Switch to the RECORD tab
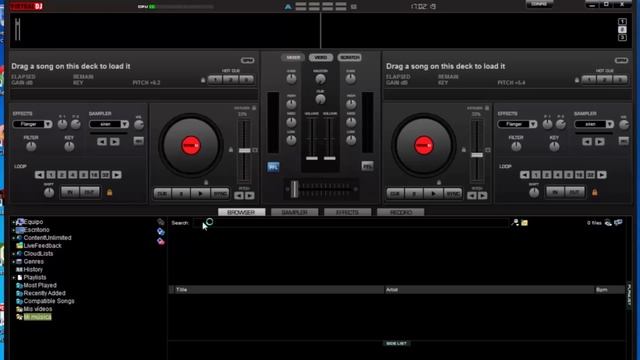640x360 pixels. (400, 212)
